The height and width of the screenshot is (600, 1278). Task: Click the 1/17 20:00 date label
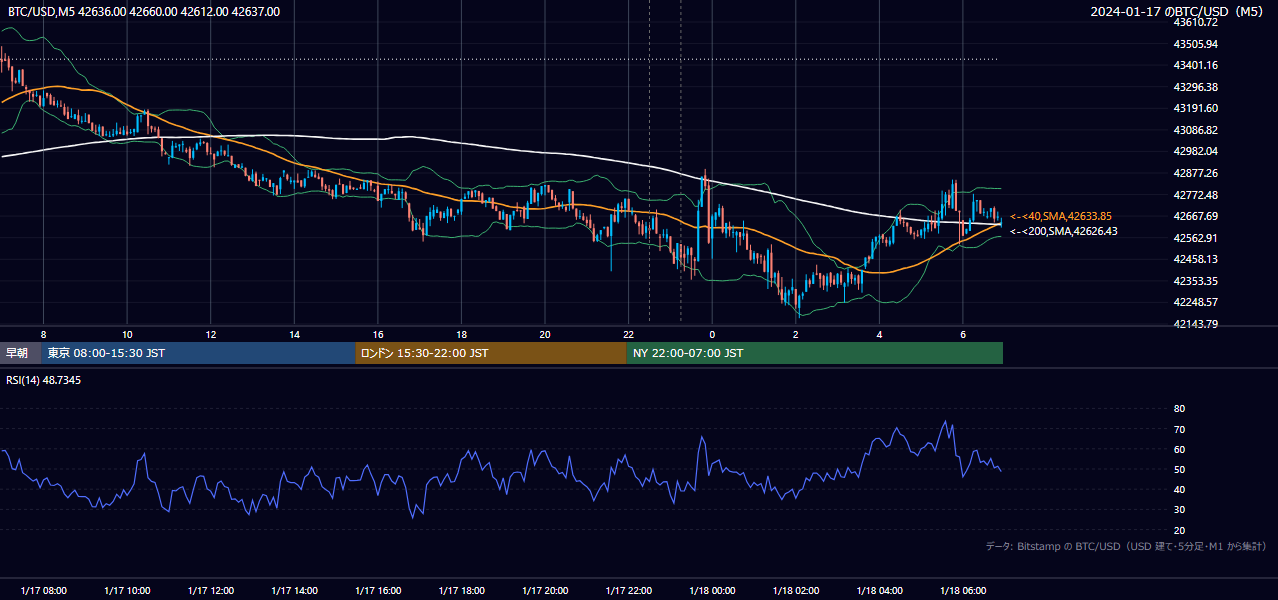[x=545, y=591]
